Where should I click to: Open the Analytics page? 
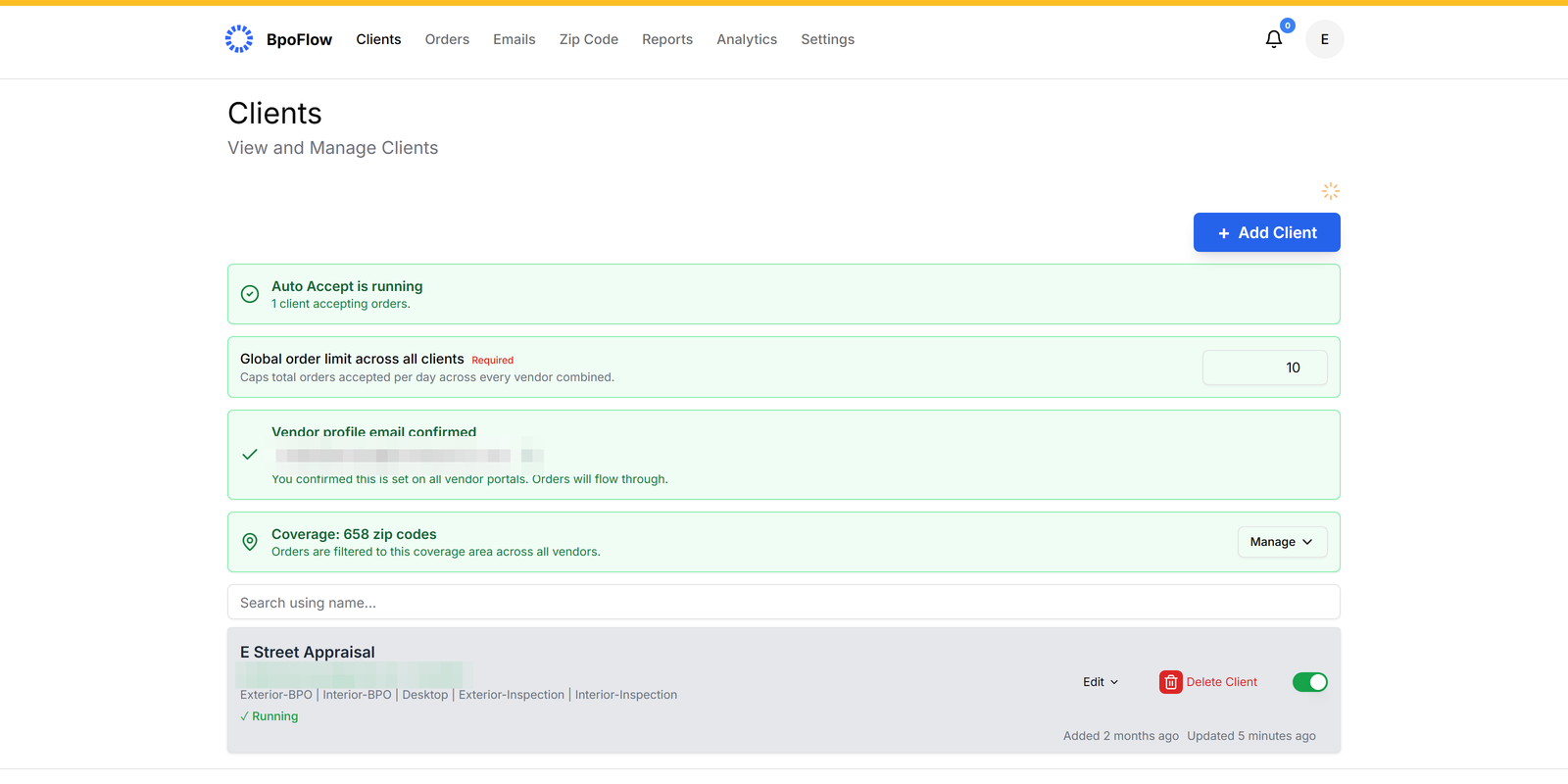coord(747,39)
